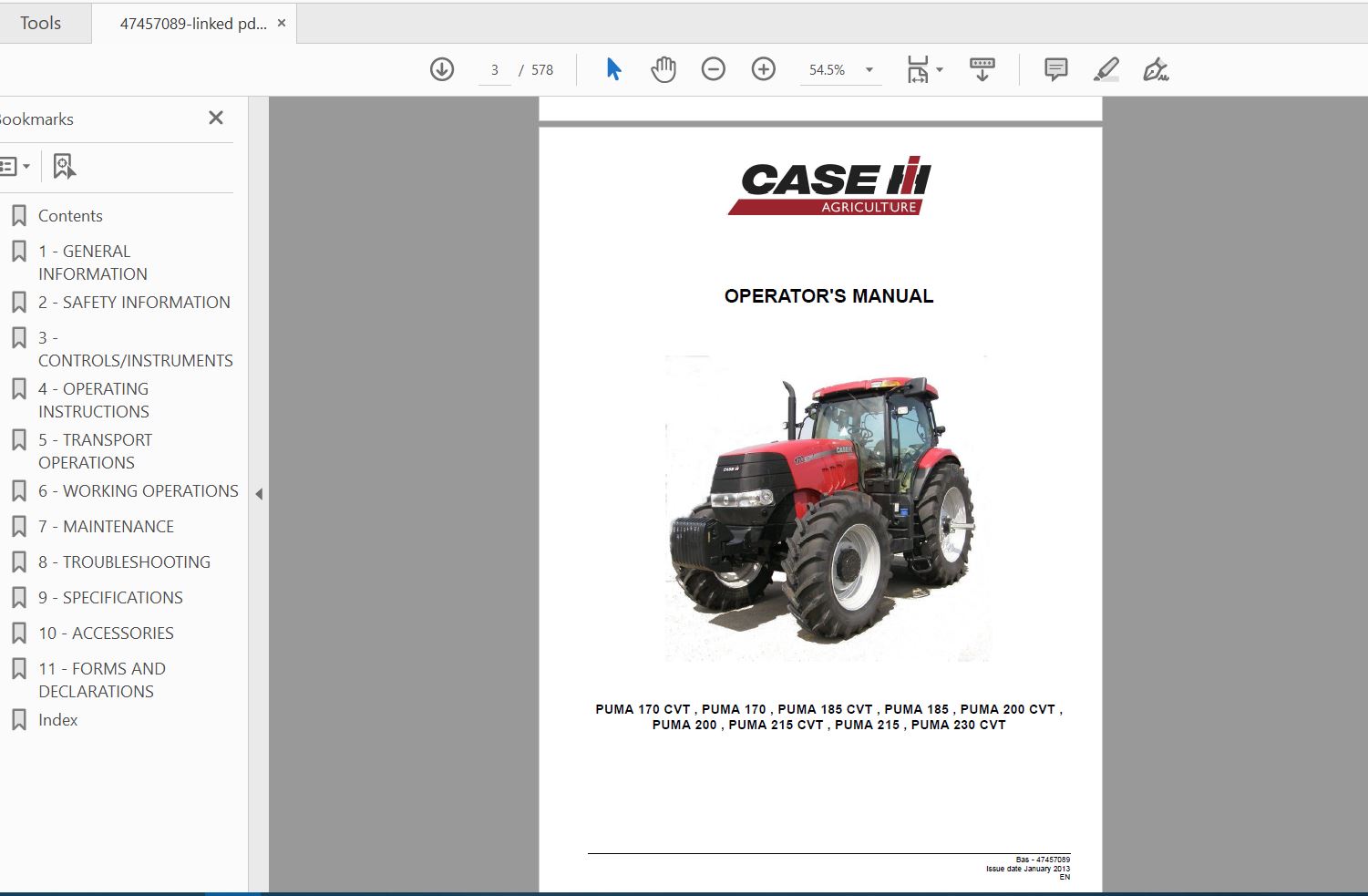Jump to 4 - OPERATING INSTRUCTIONS bookmark

coord(93,400)
